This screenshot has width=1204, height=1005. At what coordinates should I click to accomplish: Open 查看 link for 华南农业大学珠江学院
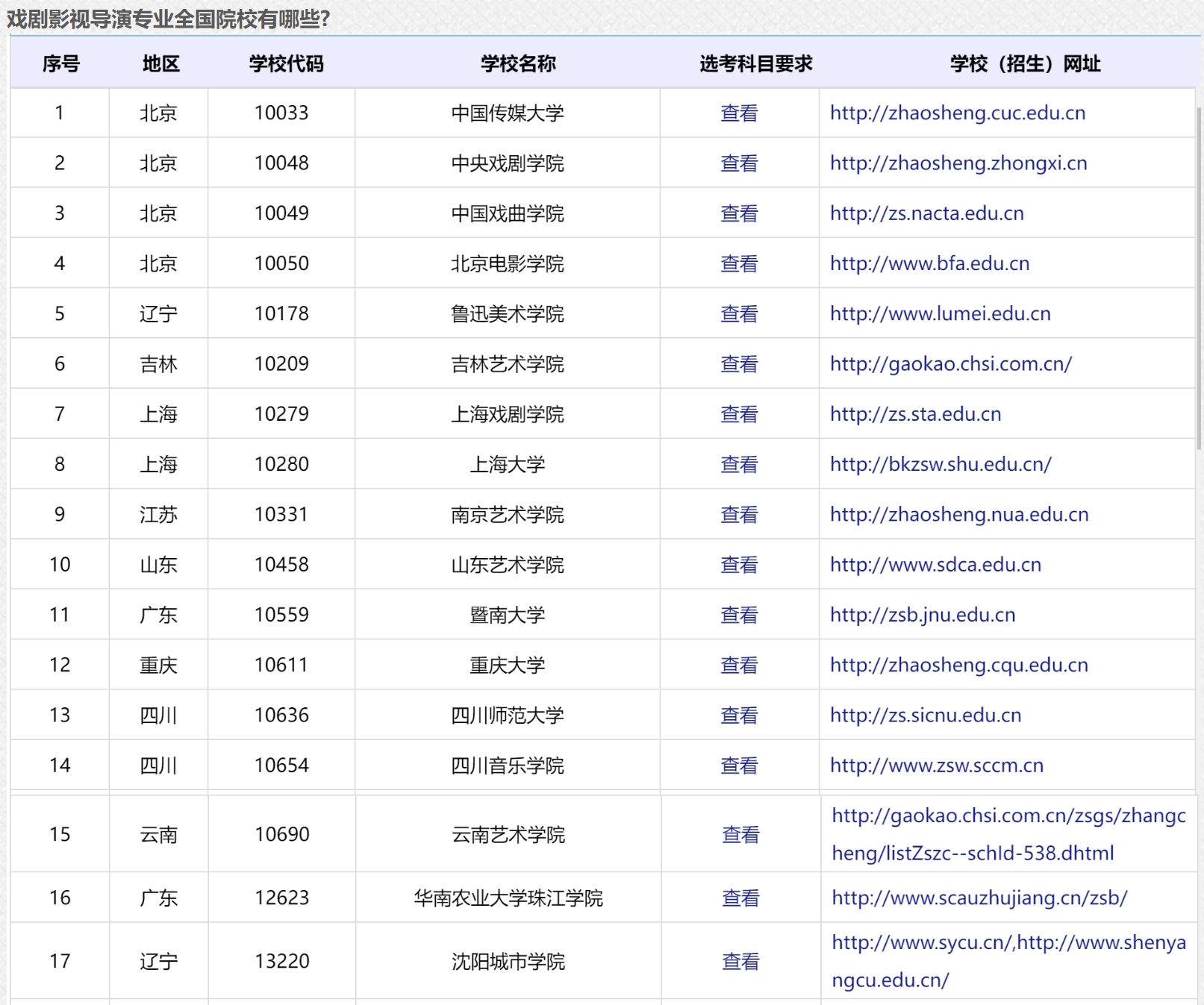(x=740, y=898)
